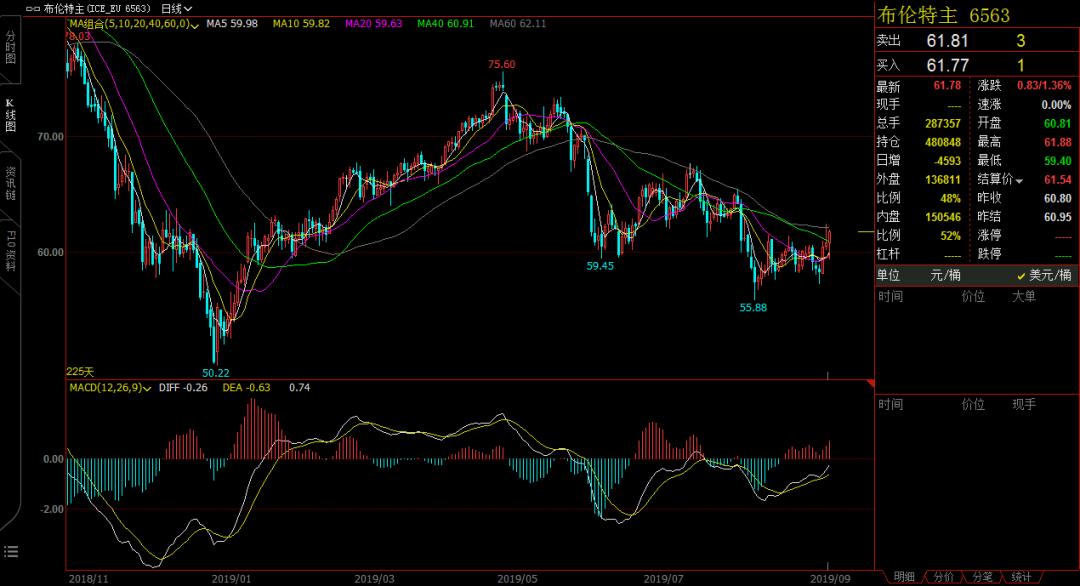Click the 卖出 sell price 61.81
Screen dimensions: 1080x586
(x=948, y=41)
